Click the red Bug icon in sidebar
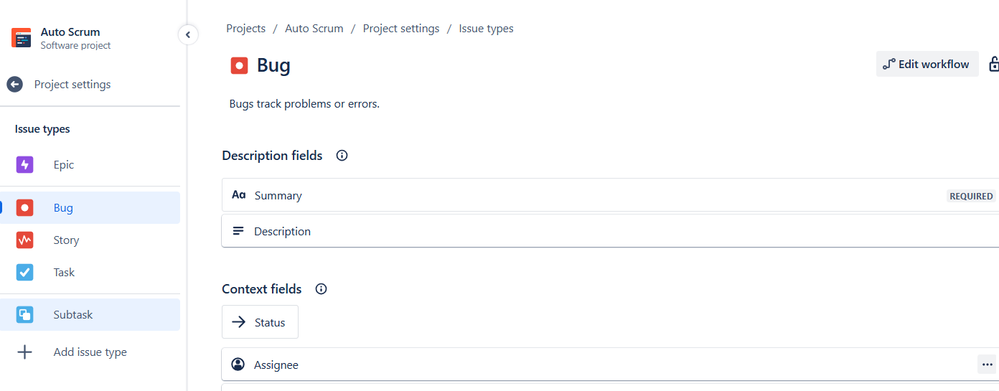Viewport: 999px width, 391px height. 25,208
